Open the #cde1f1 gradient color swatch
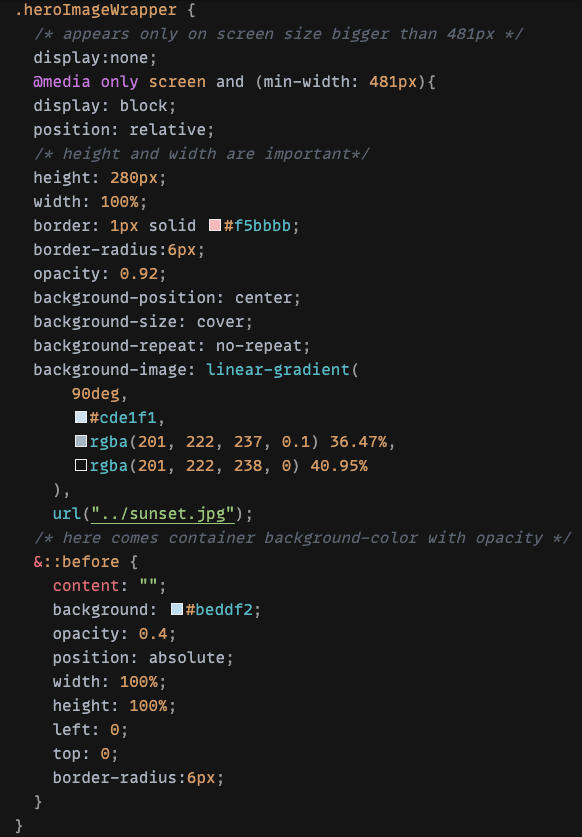This screenshot has width=582, height=837. point(81,417)
